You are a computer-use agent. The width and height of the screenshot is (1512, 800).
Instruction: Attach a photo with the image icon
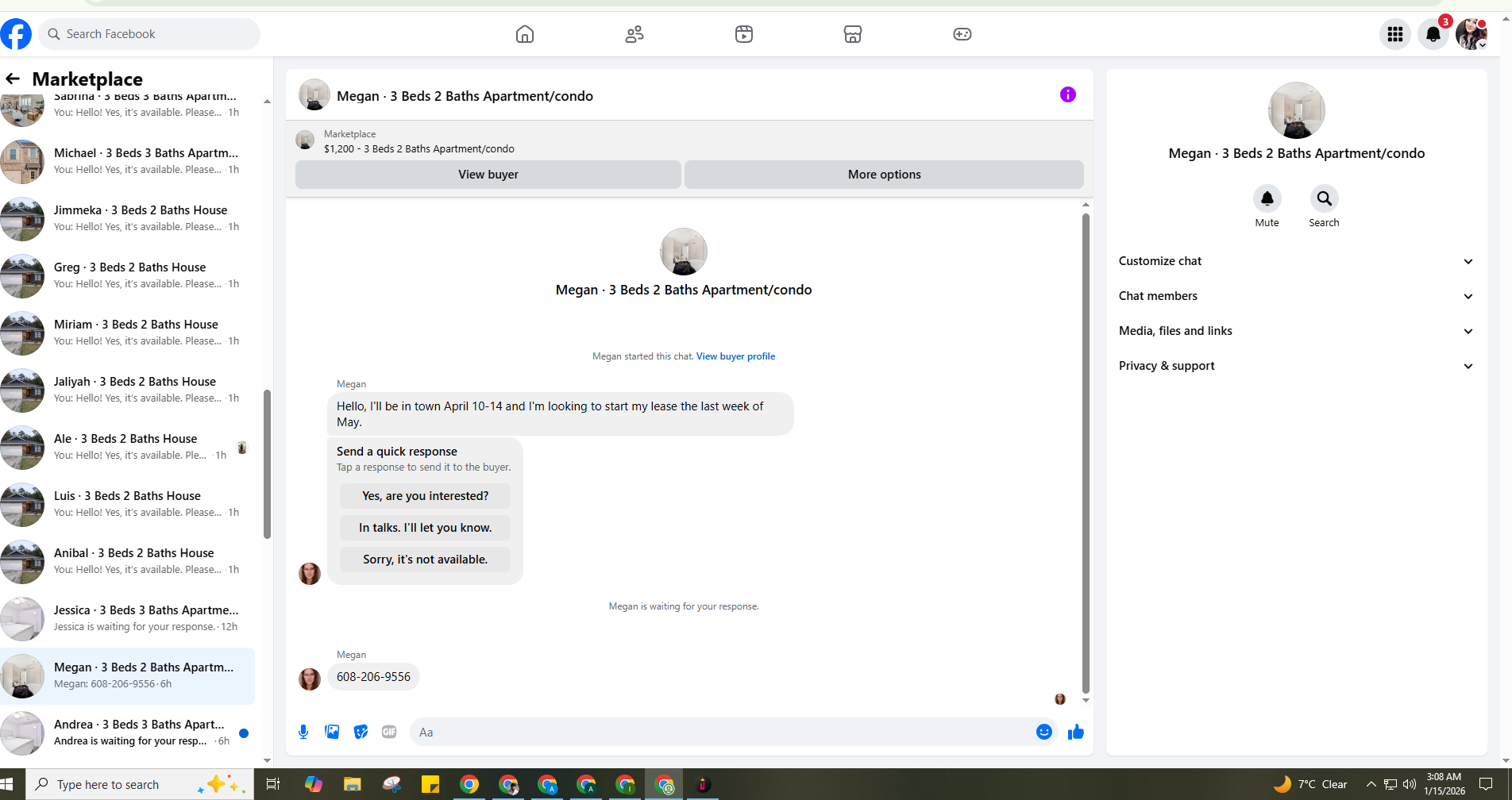(332, 732)
